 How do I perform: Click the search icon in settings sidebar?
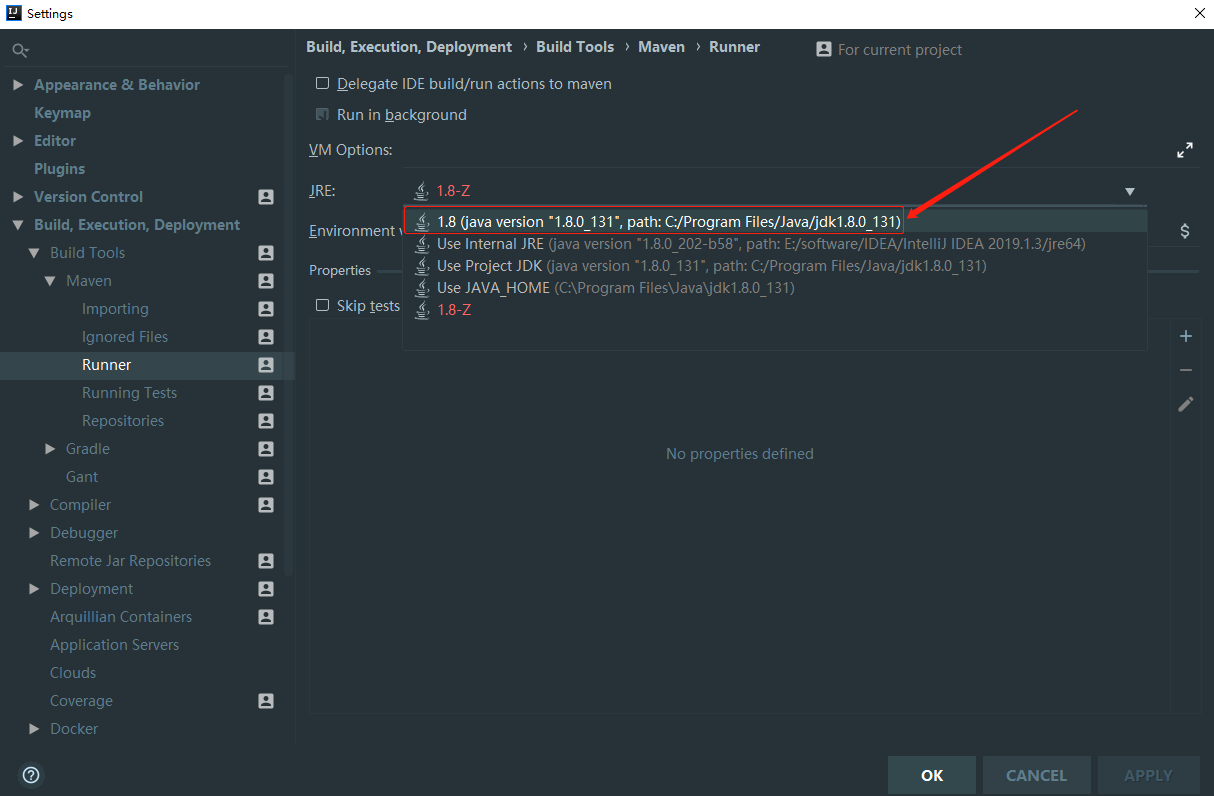click(x=20, y=50)
